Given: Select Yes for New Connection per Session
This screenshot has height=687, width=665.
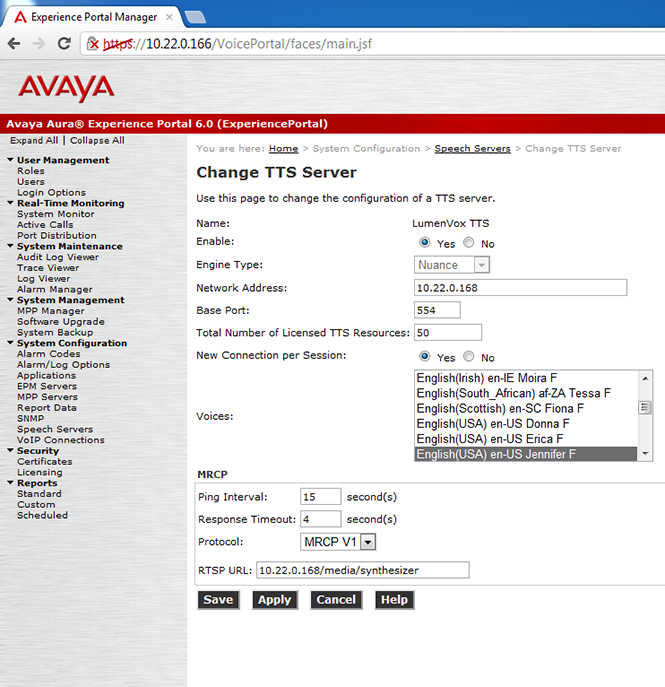Looking at the screenshot, I should tap(424, 356).
